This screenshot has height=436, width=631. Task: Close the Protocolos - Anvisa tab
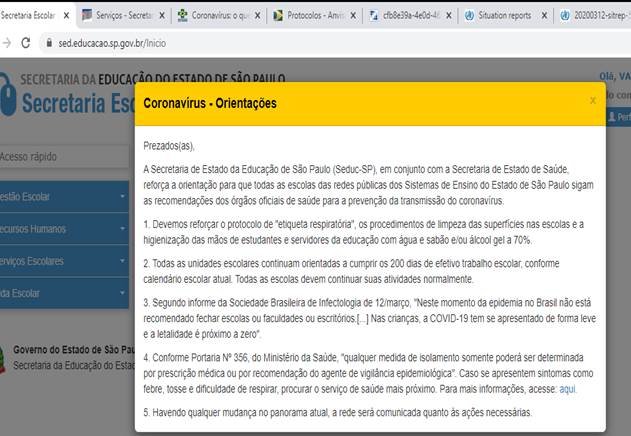(x=353, y=15)
